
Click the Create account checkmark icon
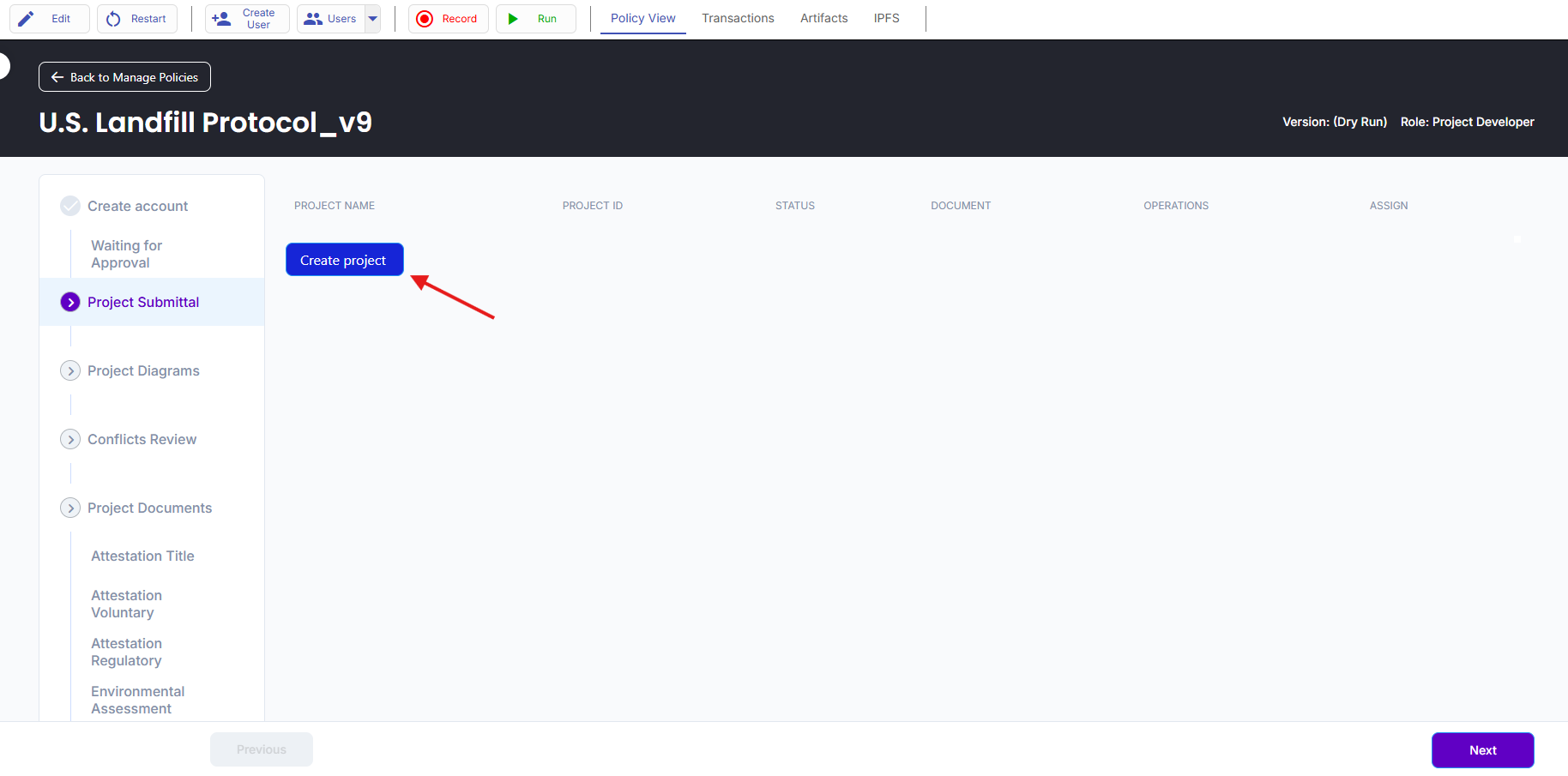point(70,206)
